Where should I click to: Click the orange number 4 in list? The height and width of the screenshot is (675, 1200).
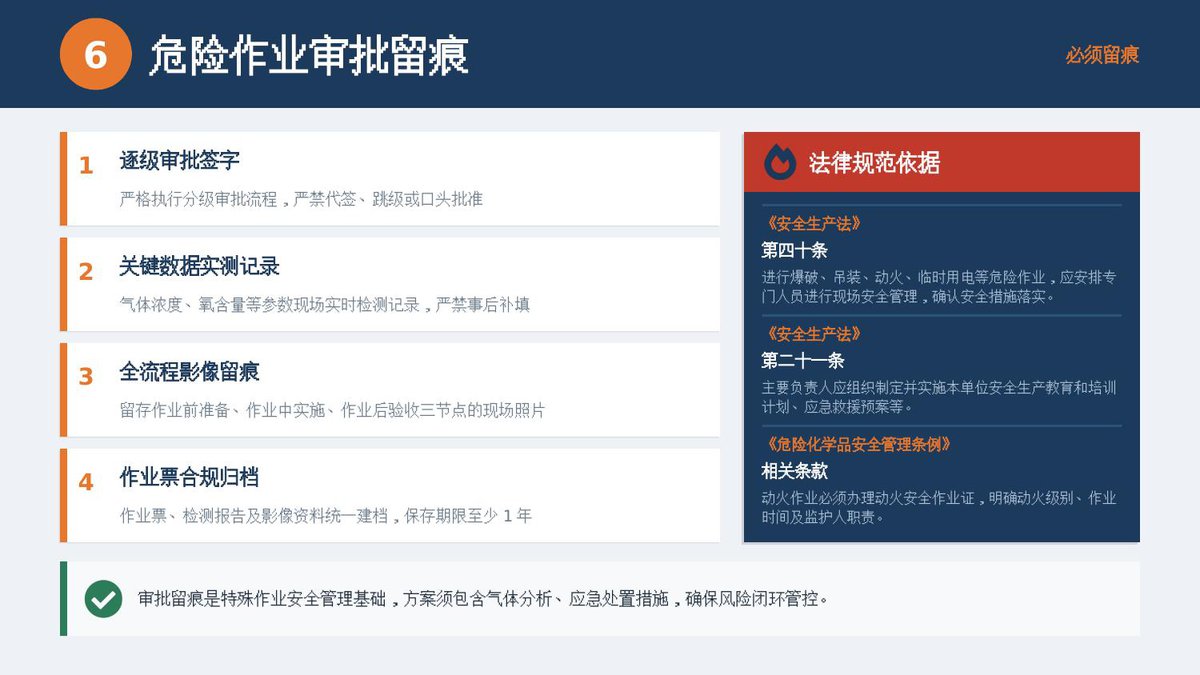click(86, 482)
